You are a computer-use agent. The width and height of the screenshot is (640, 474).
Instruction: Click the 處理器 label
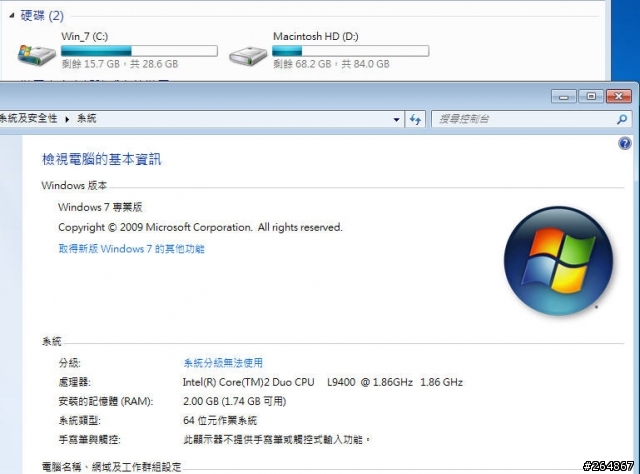[x=74, y=382]
